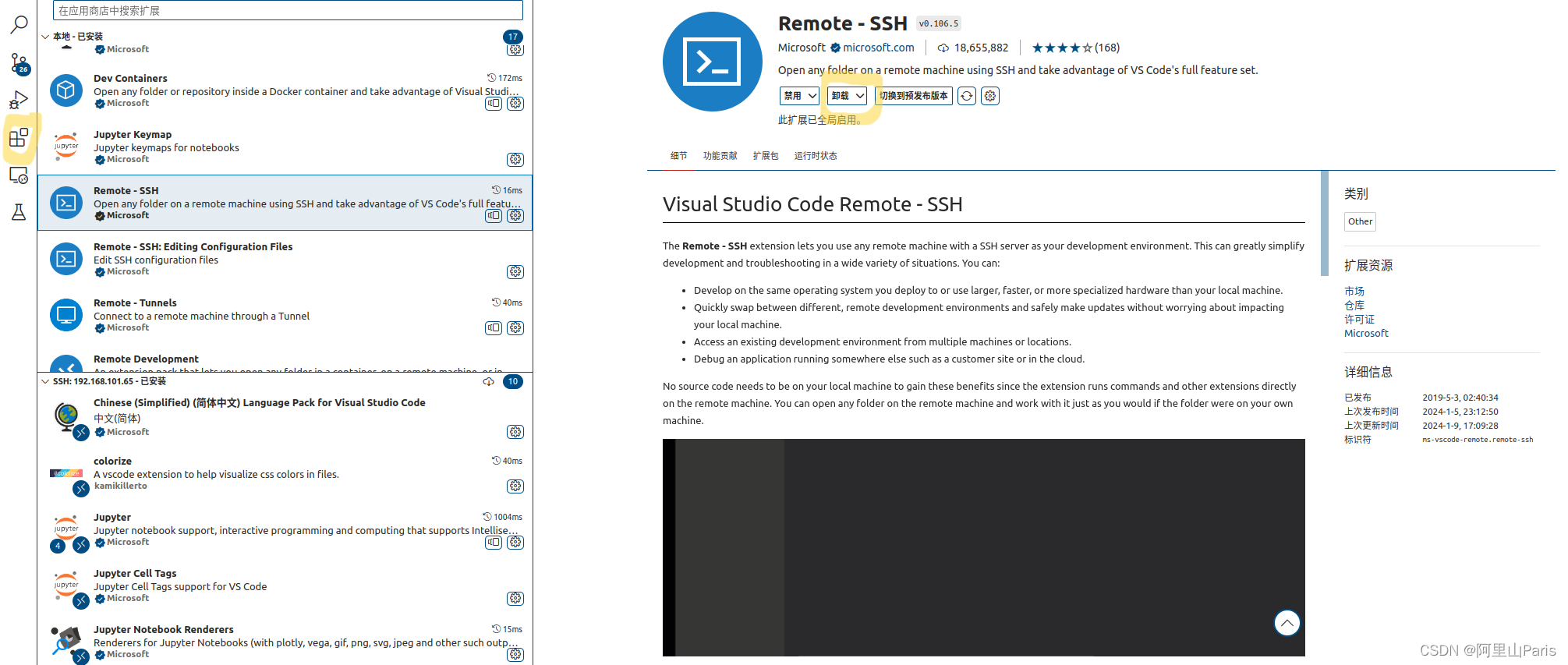
Task: Collapse the 本地 - 已安装 section
Action: (45, 37)
